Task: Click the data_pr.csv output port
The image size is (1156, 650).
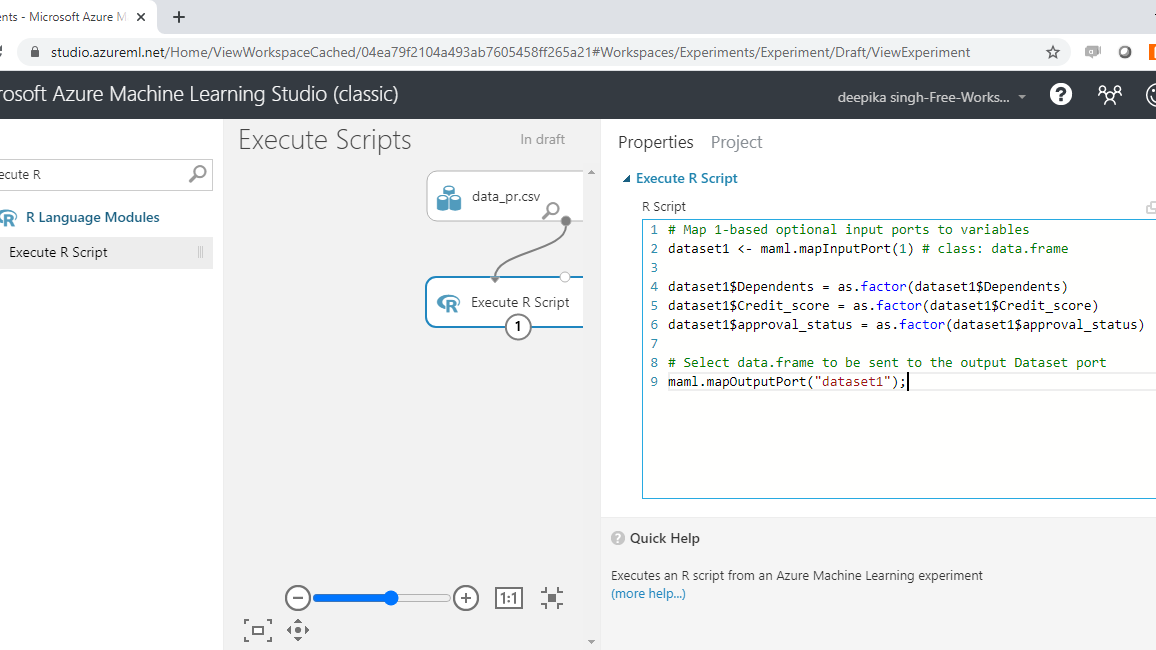Action: pos(565,220)
